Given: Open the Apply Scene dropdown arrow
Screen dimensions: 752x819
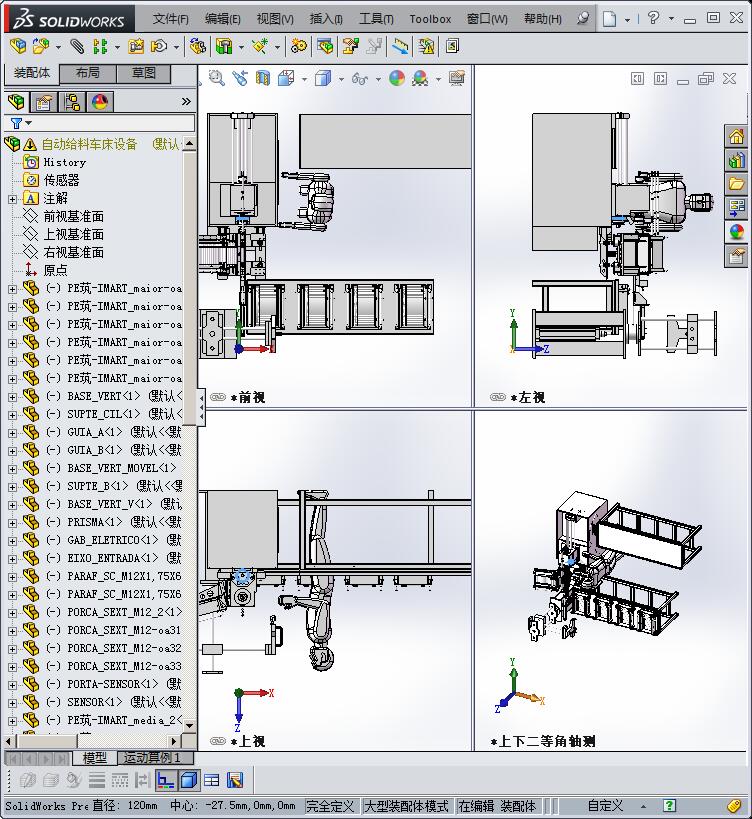Looking at the screenshot, I should click(438, 79).
